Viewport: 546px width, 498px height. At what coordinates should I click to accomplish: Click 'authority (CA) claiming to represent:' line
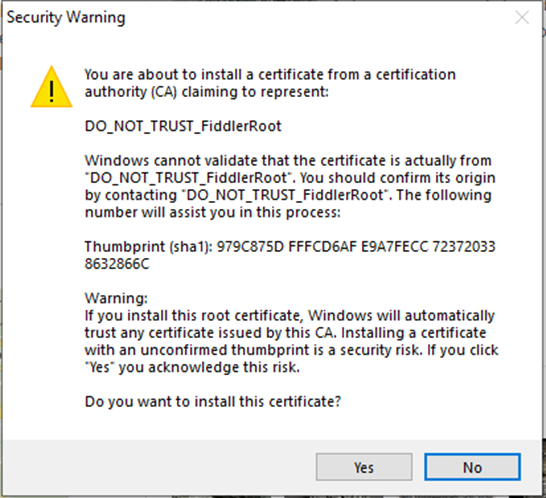point(206,92)
